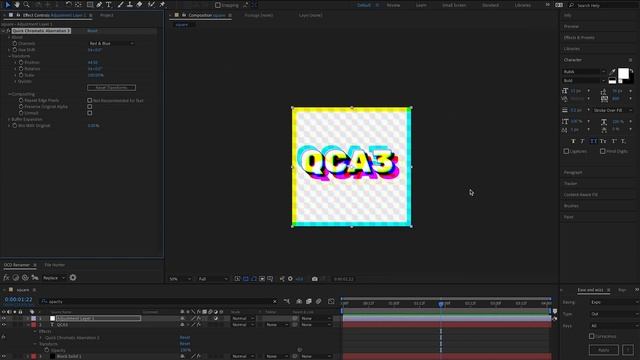Expand the Hue Shift property
The height and width of the screenshot is (360, 640).
pos(9,50)
